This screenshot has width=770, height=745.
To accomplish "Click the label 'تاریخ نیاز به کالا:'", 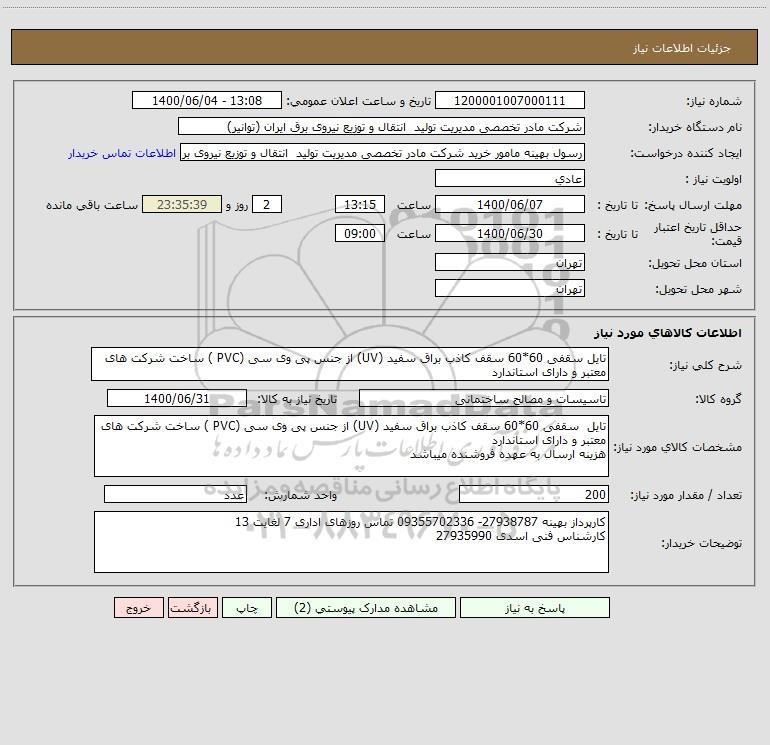I will point(298,399).
